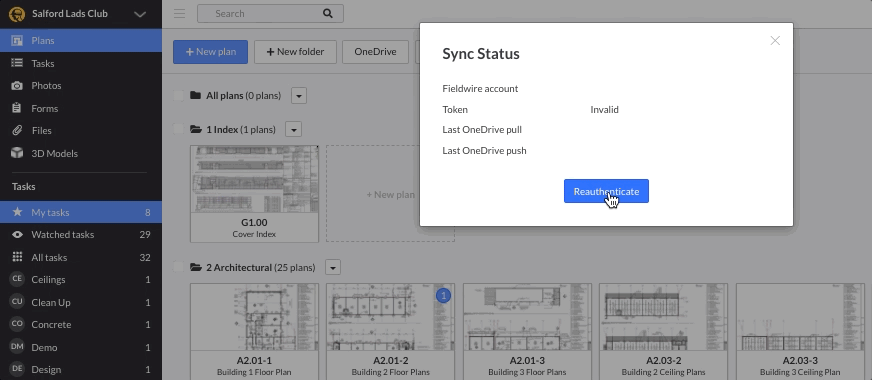This screenshot has width=872, height=380.
Task: Collapse the 2 Architectural folder icon
Action: (x=195, y=267)
